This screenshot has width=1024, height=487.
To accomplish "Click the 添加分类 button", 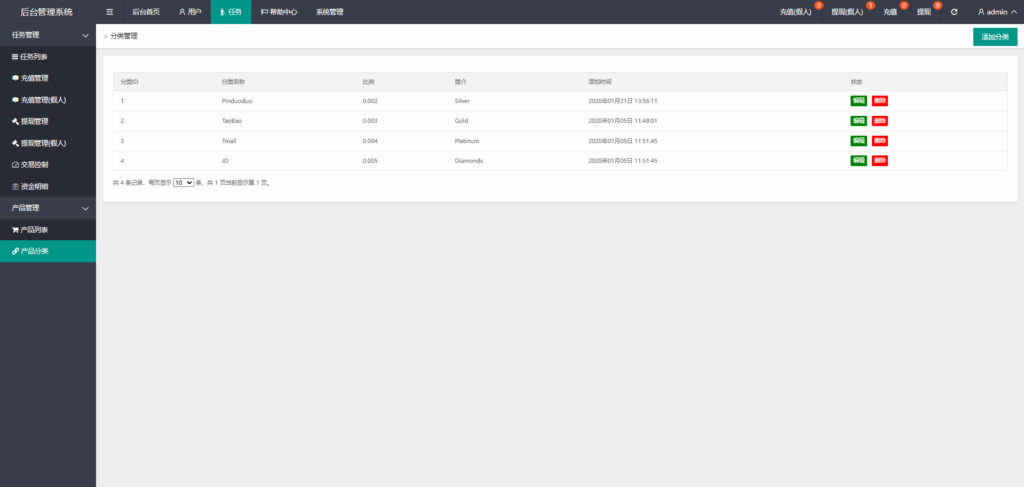I will pyautogui.click(x=994, y=37).
